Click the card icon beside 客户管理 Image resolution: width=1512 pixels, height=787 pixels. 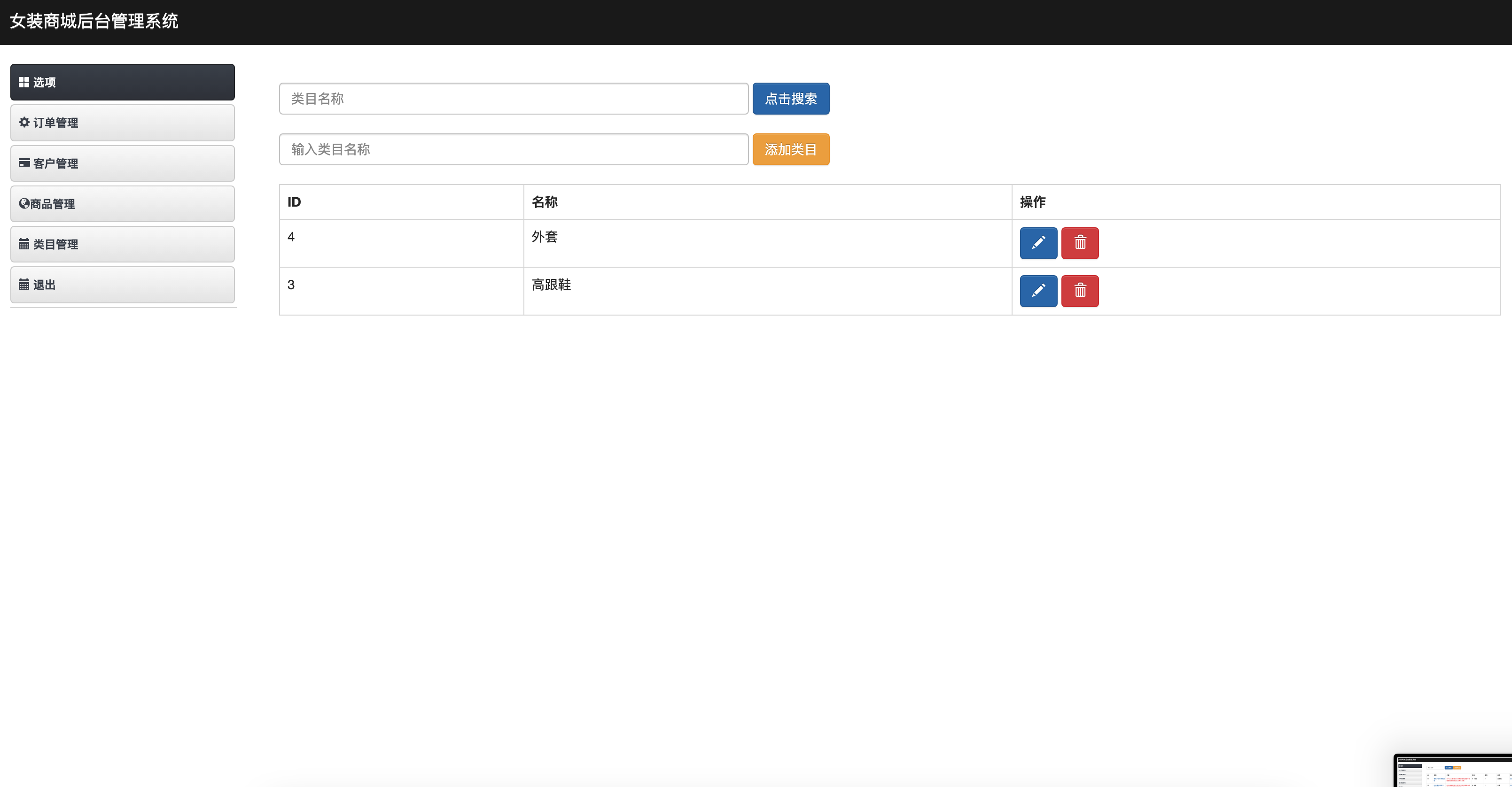coord(24,163)
